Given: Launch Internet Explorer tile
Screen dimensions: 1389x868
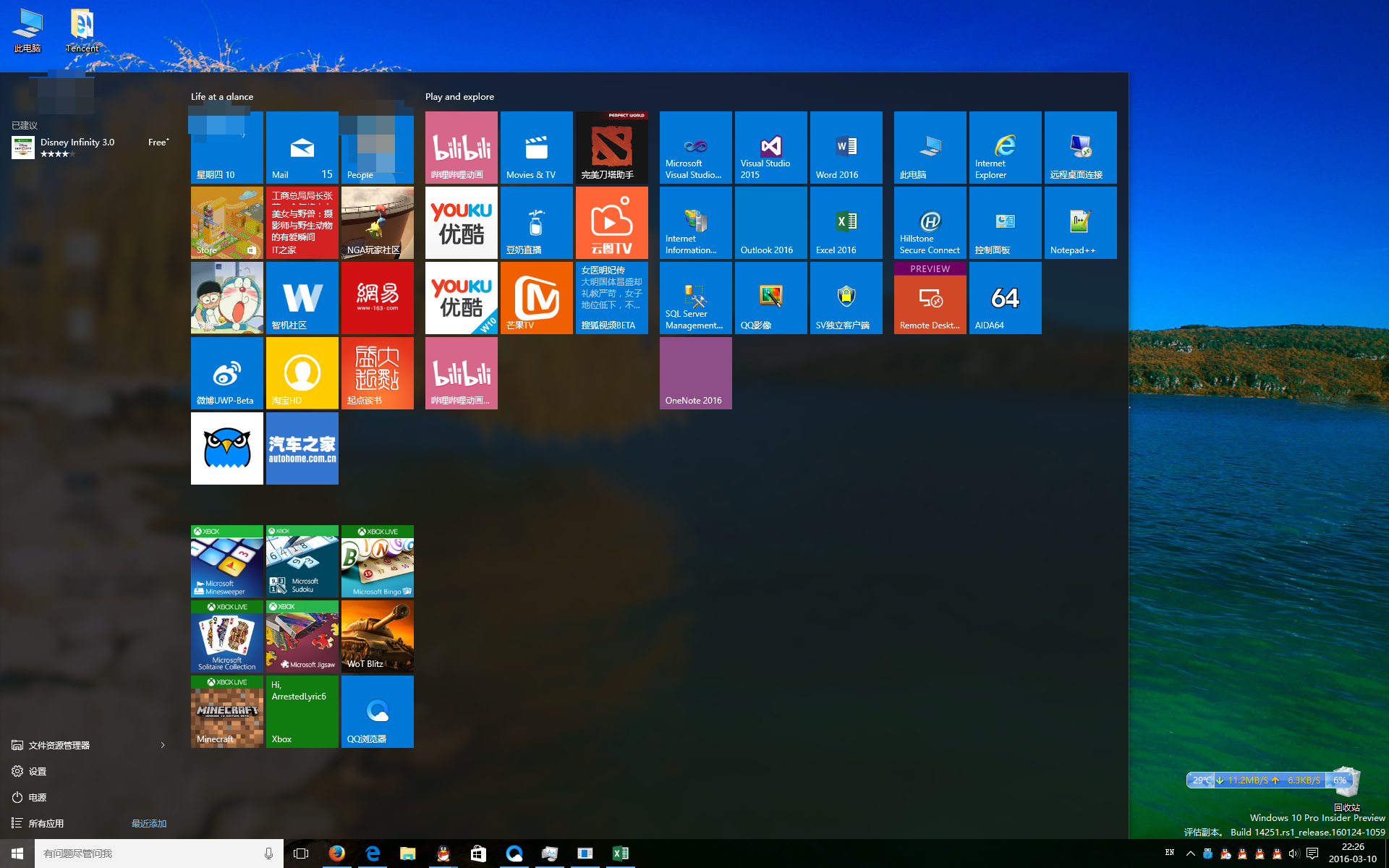Looking at the screenshot, I should point(1006,148).
